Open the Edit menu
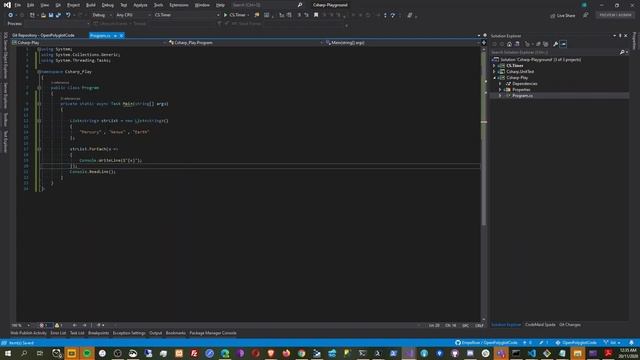 (x=31, y=5)
